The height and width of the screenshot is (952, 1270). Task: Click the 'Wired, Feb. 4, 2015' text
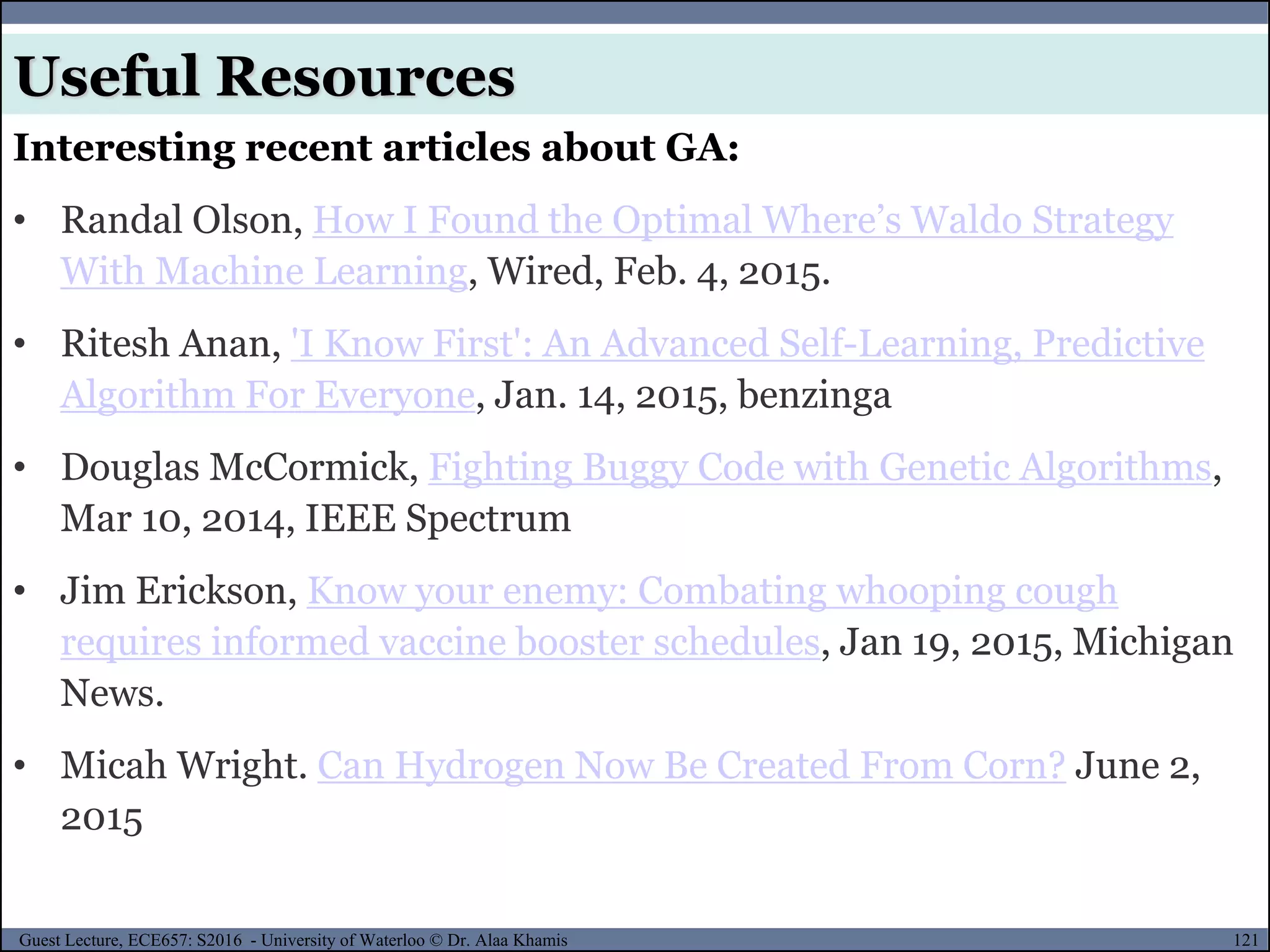[x=659, y=272]
